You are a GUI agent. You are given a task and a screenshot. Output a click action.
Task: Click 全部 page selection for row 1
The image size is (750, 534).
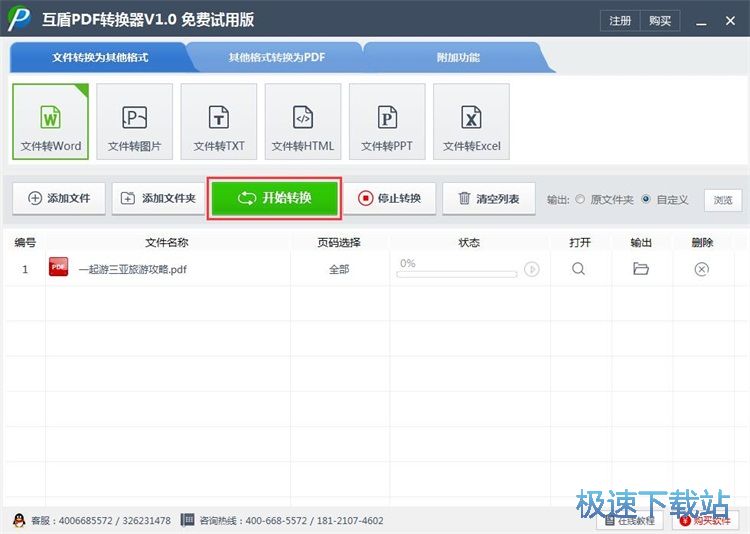339,269
